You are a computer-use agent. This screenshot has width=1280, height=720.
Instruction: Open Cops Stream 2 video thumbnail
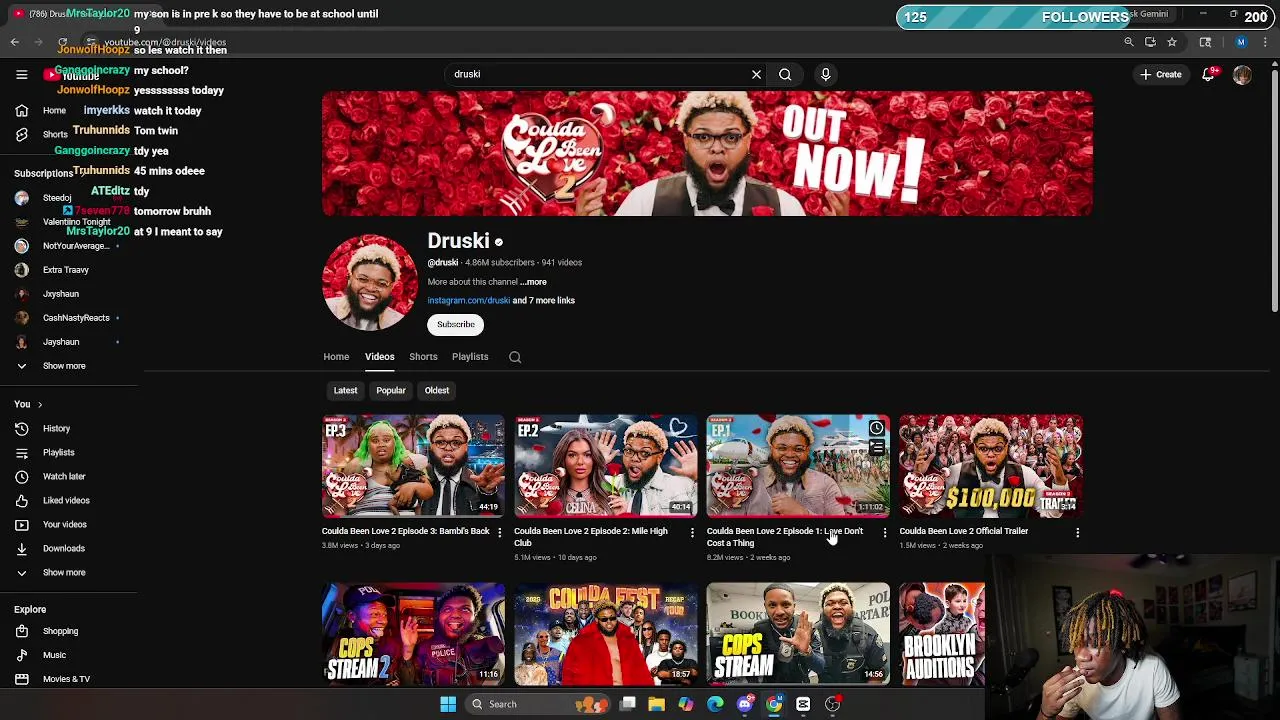pos(413,633)
